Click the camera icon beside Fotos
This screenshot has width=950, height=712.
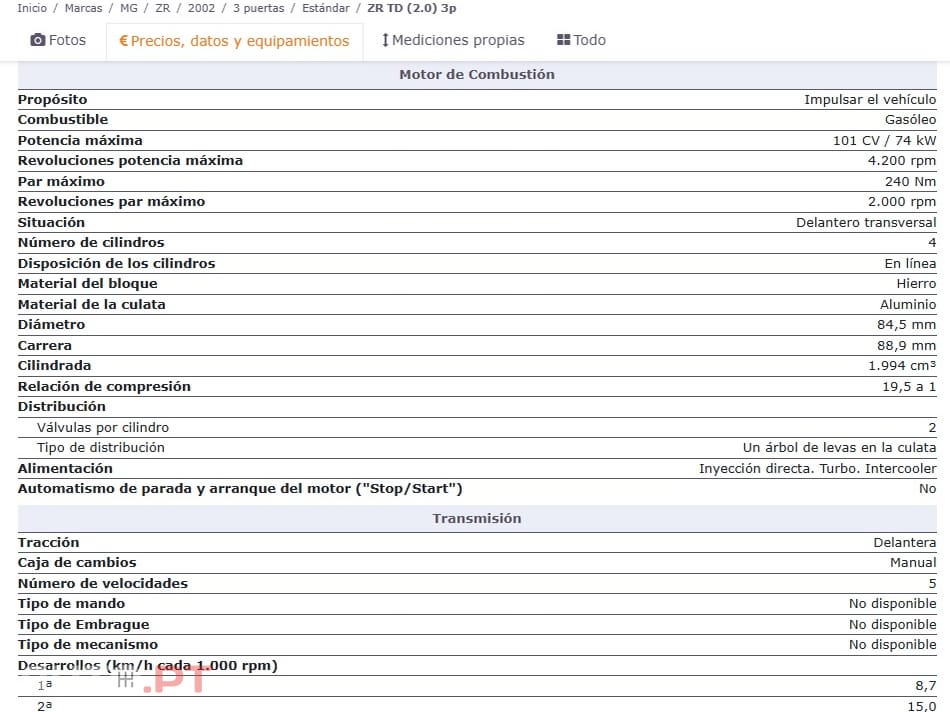tap(38, 40)
